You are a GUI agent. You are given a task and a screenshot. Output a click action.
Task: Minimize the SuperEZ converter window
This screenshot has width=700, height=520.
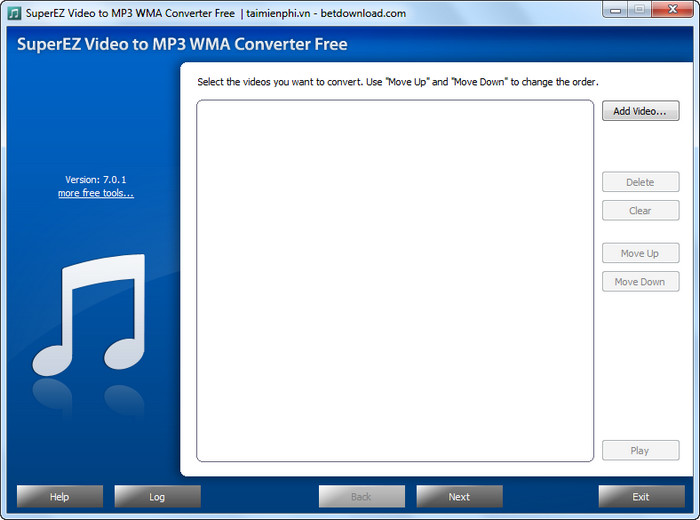click(615, 9)
